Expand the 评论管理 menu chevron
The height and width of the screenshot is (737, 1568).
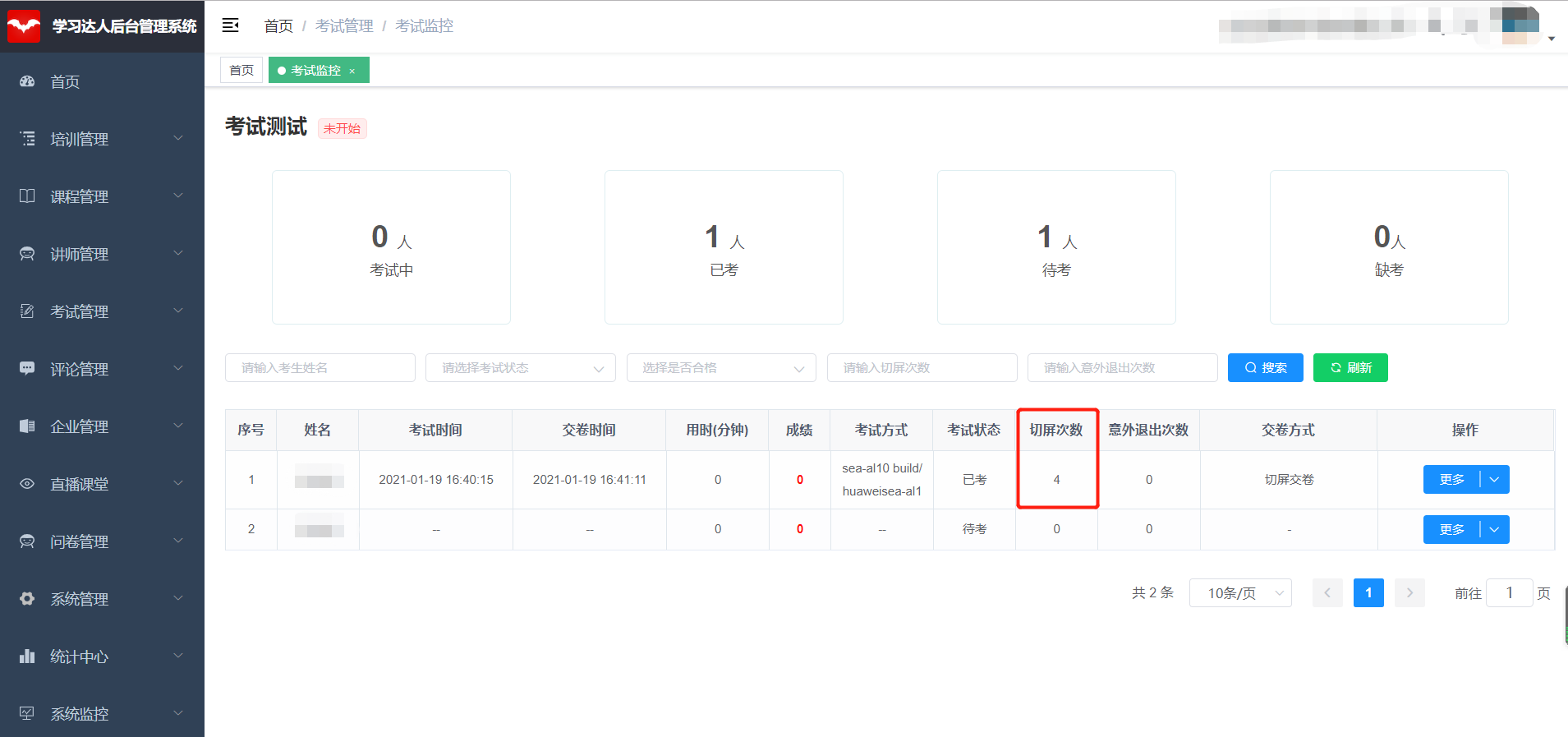178,369
